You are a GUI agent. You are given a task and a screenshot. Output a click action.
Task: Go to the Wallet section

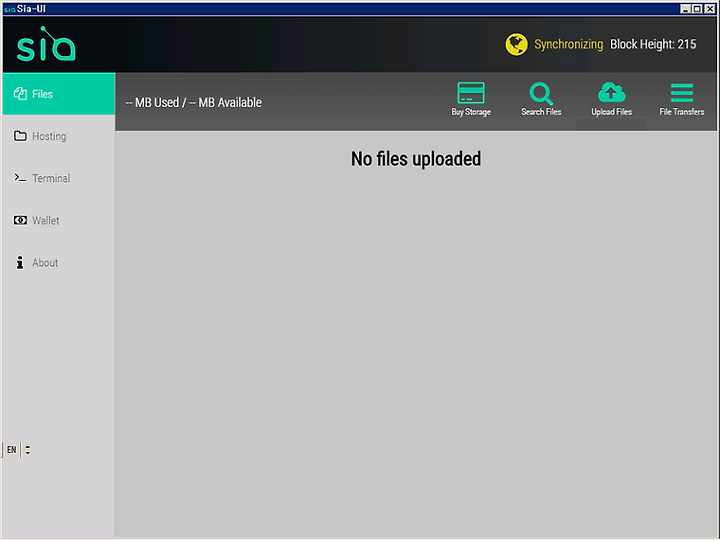59,220
